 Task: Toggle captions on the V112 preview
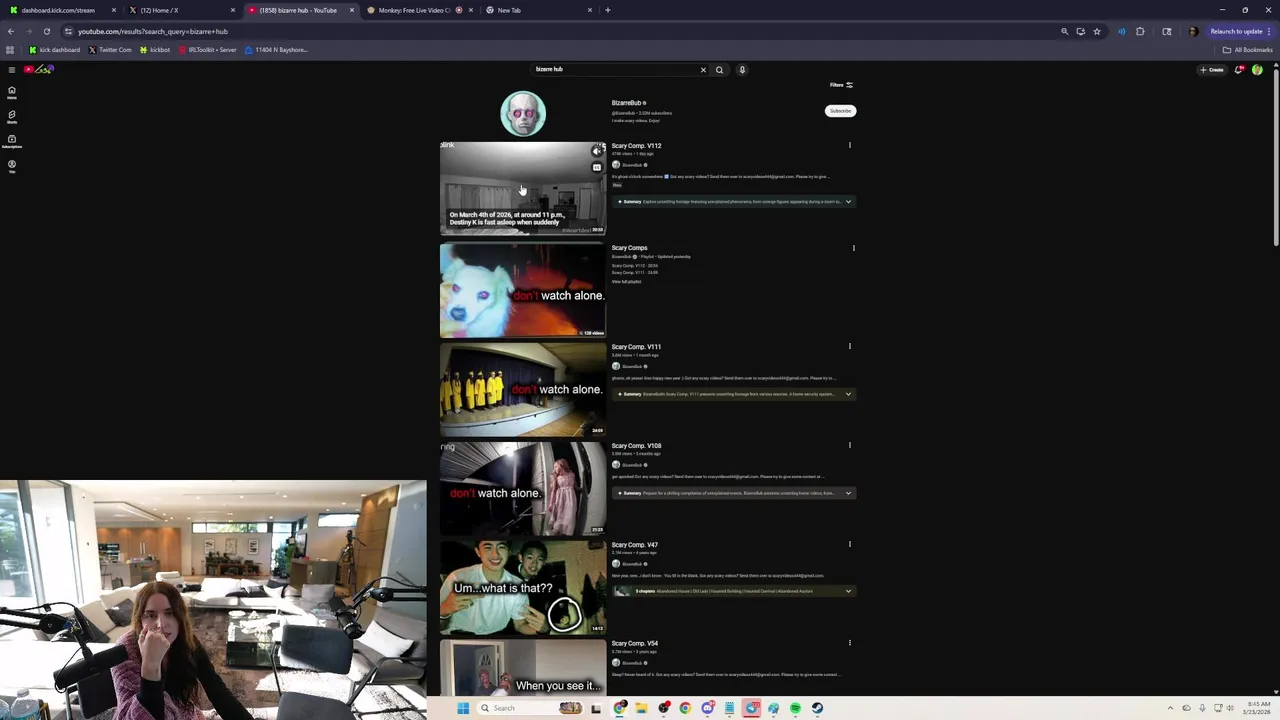(x=597, y=167)
